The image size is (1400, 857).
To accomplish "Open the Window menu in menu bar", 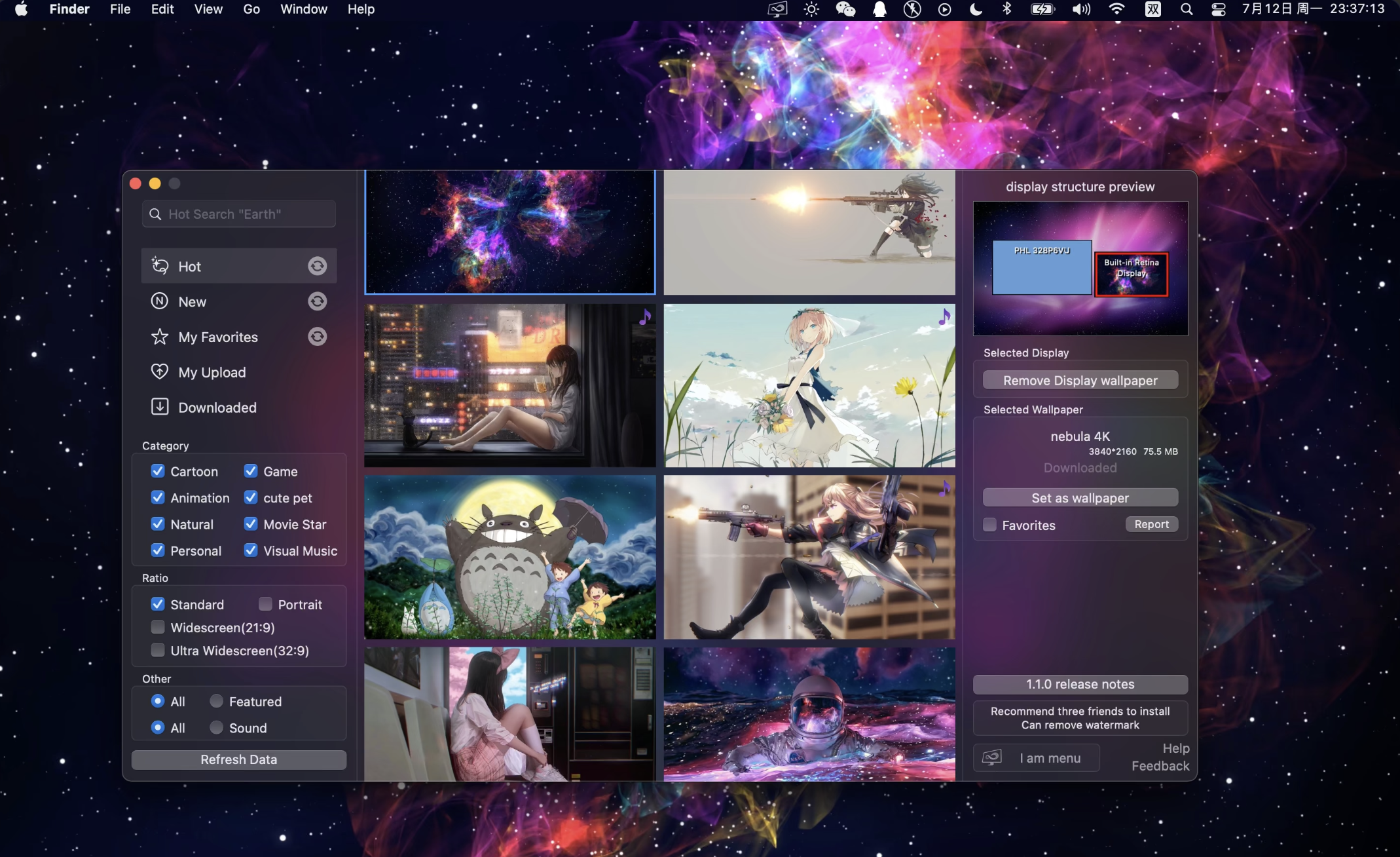I will [303, 9].
